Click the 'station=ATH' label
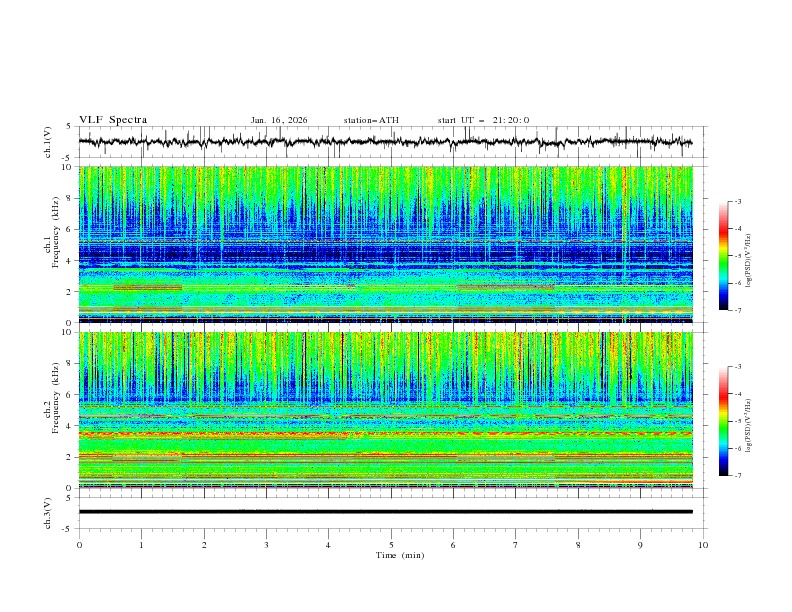The height and width of the screenshot is (612, 792). coord(371,120)
